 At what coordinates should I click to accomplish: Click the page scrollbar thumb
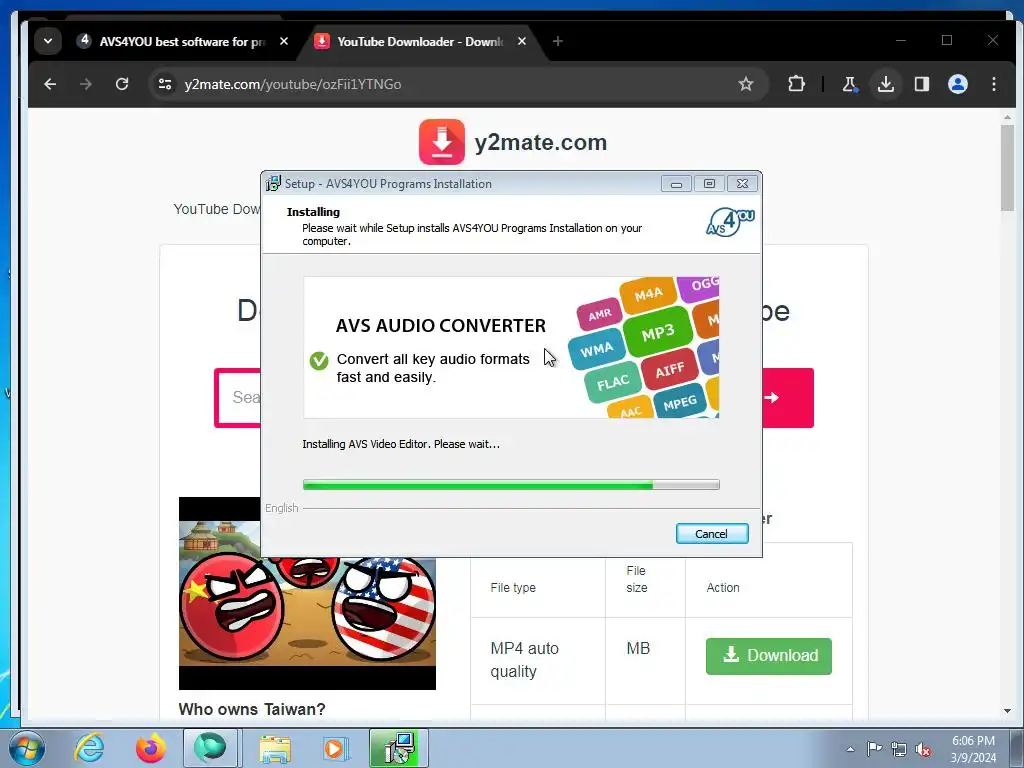1007,167
